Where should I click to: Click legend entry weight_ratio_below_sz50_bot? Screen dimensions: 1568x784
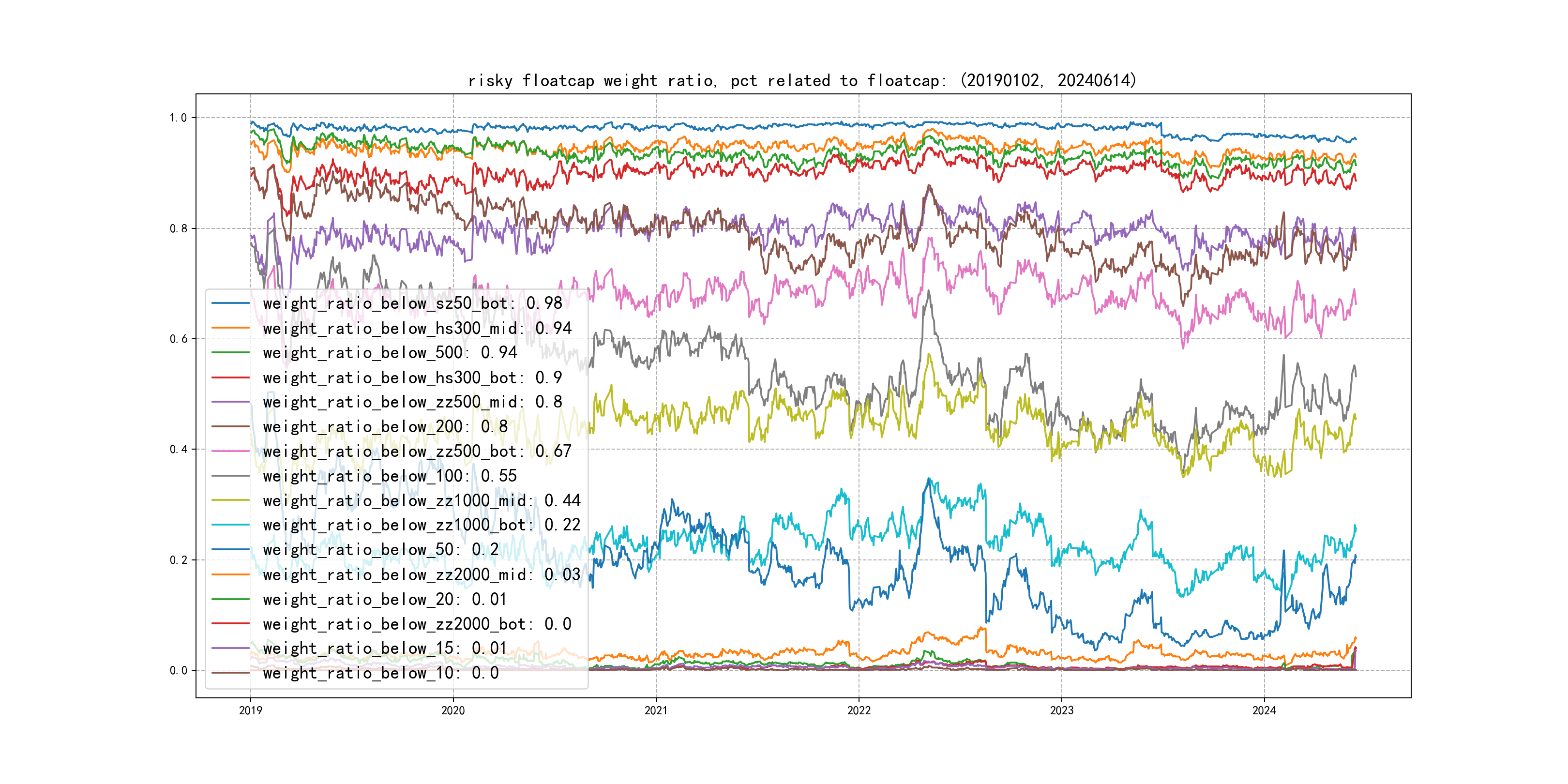pos(412,303)
